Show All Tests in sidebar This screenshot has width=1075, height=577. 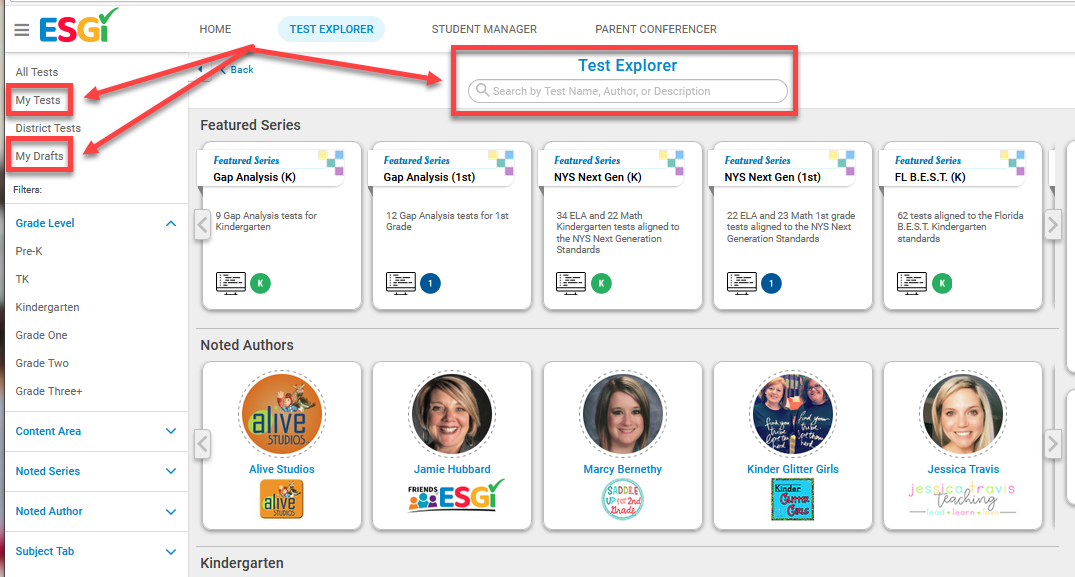tap(37, 72)
